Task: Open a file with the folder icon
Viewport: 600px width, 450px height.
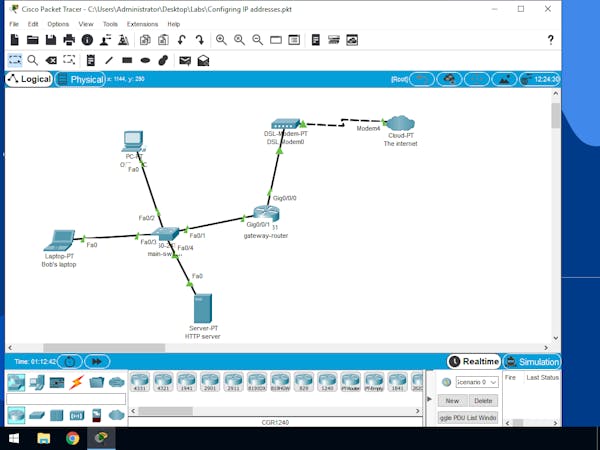Action: tap(33, 40)
